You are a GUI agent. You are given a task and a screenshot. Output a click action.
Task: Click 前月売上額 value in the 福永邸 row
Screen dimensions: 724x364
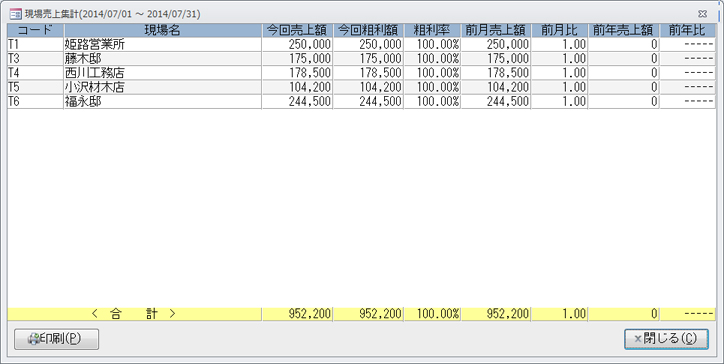coord(496,102)
